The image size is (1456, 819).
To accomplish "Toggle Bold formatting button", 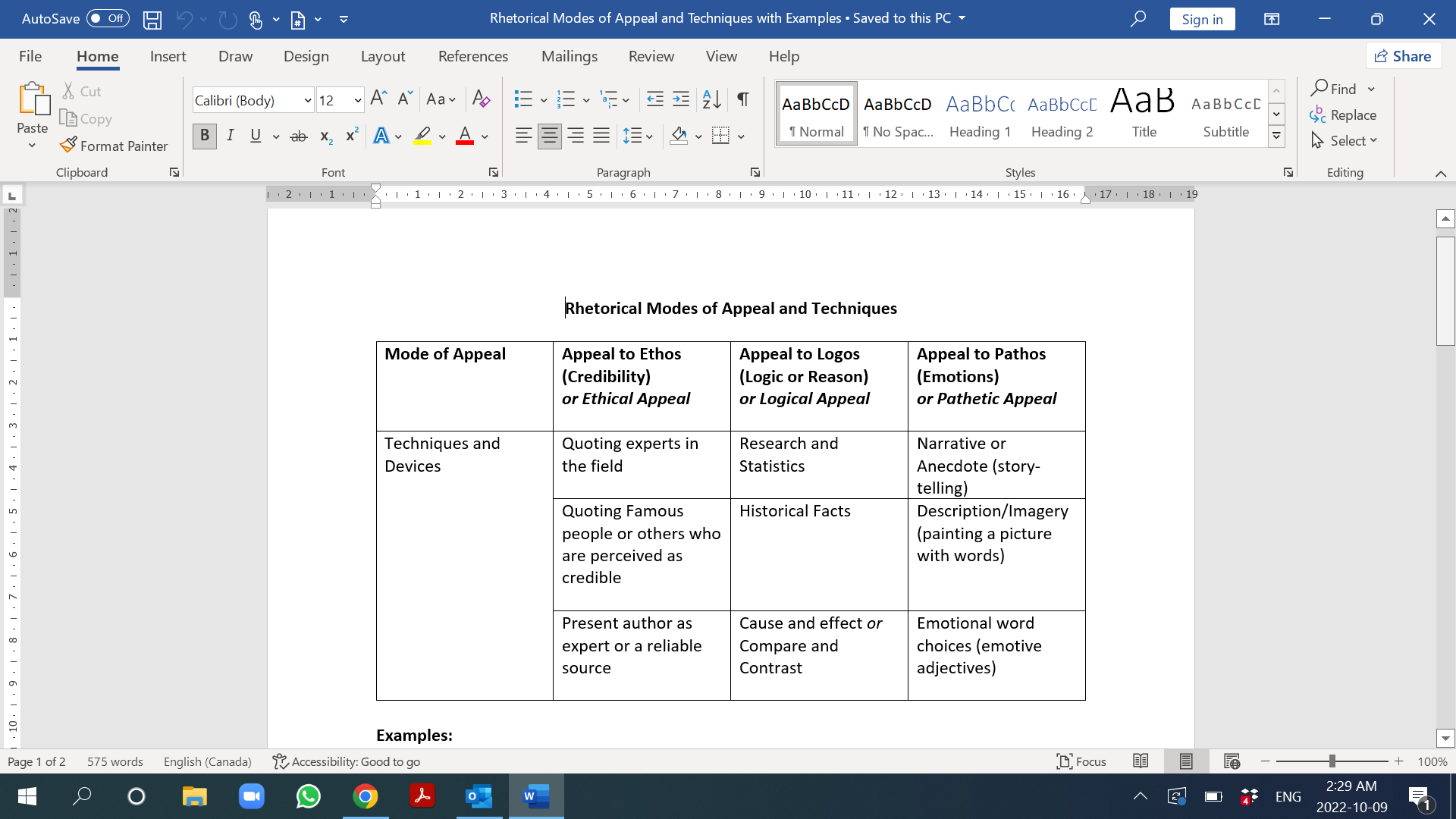I will tap(204, 136).
